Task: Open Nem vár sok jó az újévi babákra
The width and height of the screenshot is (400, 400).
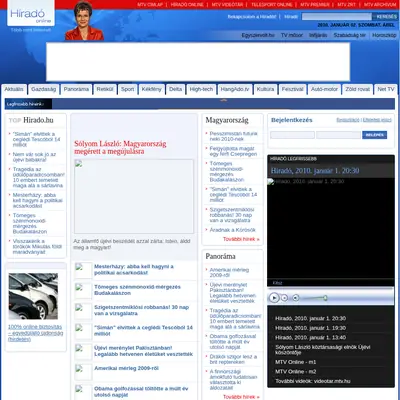Action: 34,157
